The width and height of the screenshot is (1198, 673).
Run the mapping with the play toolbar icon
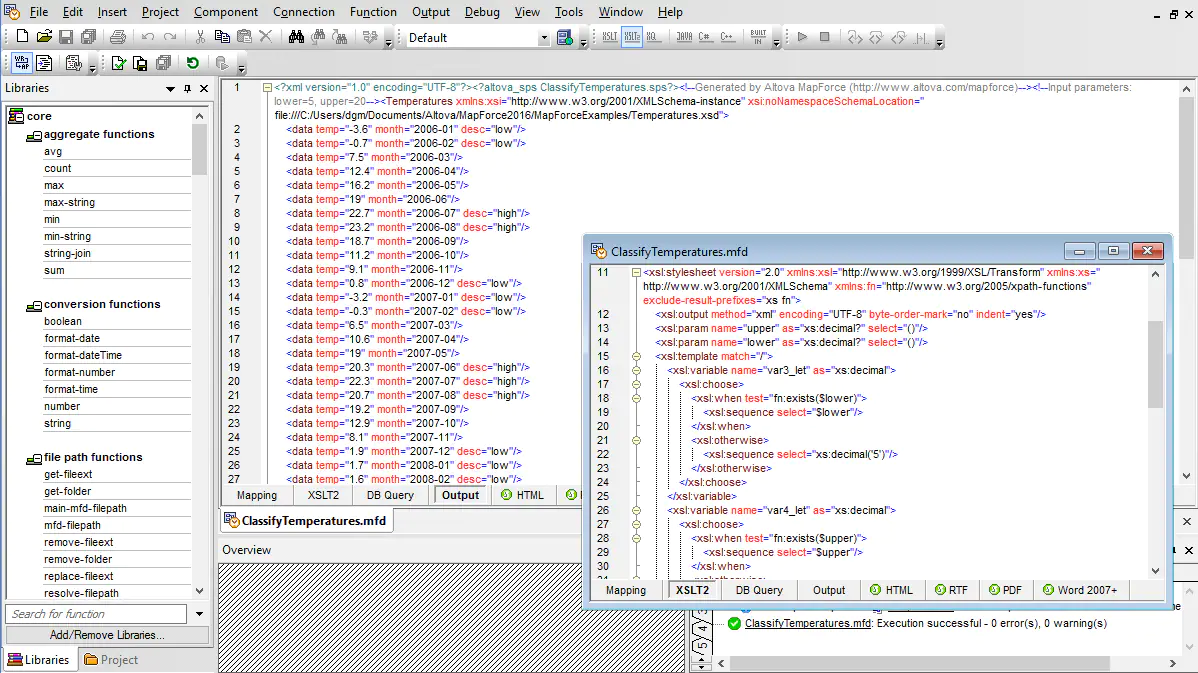pyautogui.click(x=803, y=37)
